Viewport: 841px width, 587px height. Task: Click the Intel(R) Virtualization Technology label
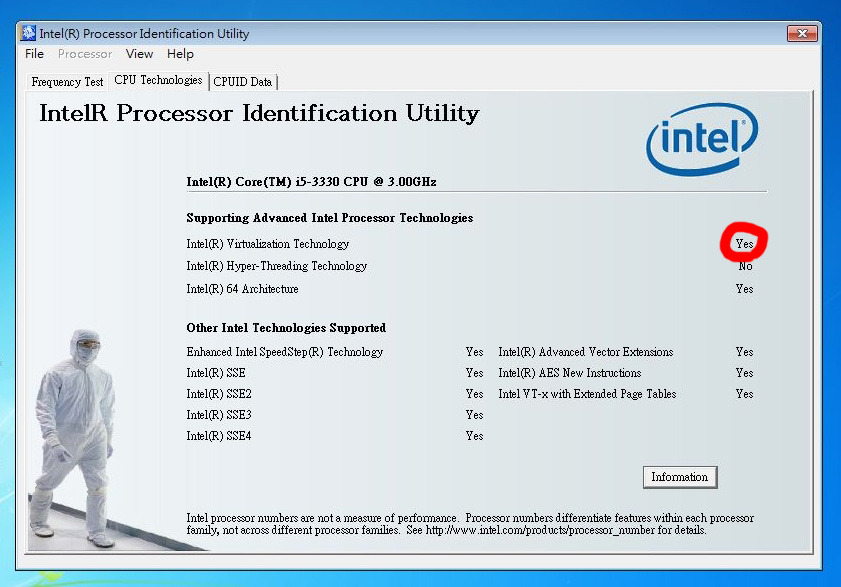click(x=268, y=244)
